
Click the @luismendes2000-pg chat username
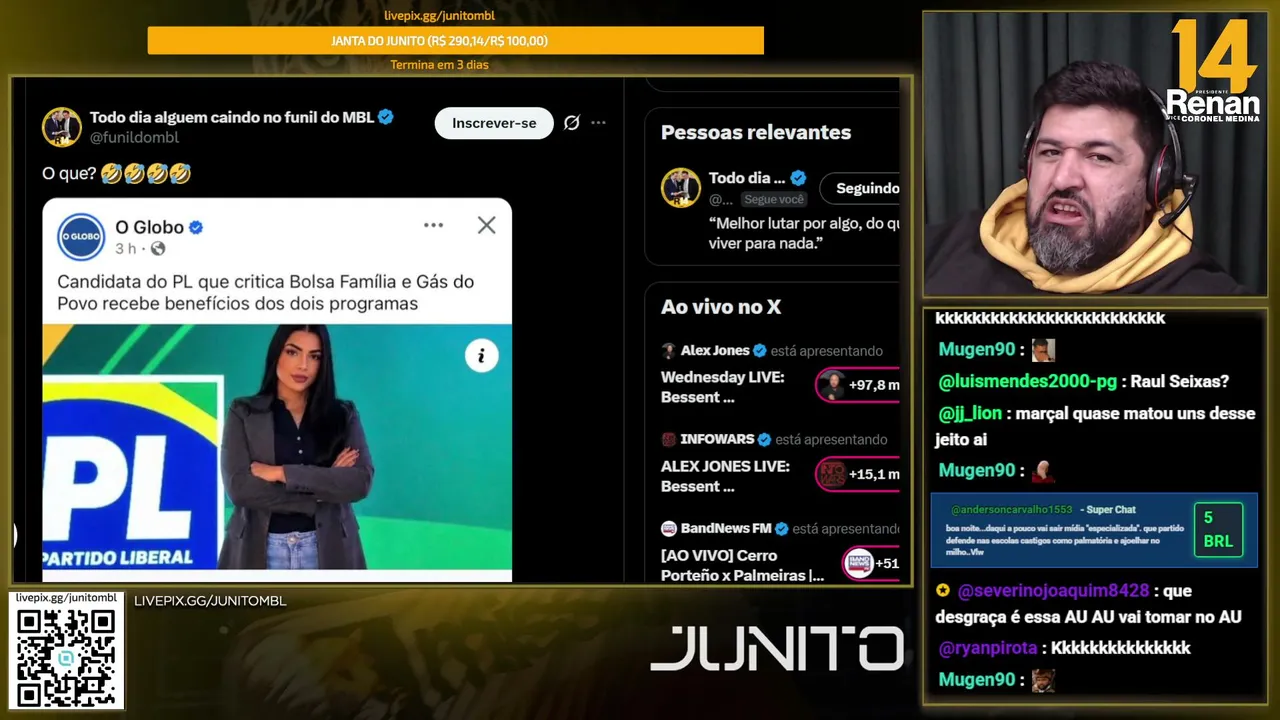1028,381
